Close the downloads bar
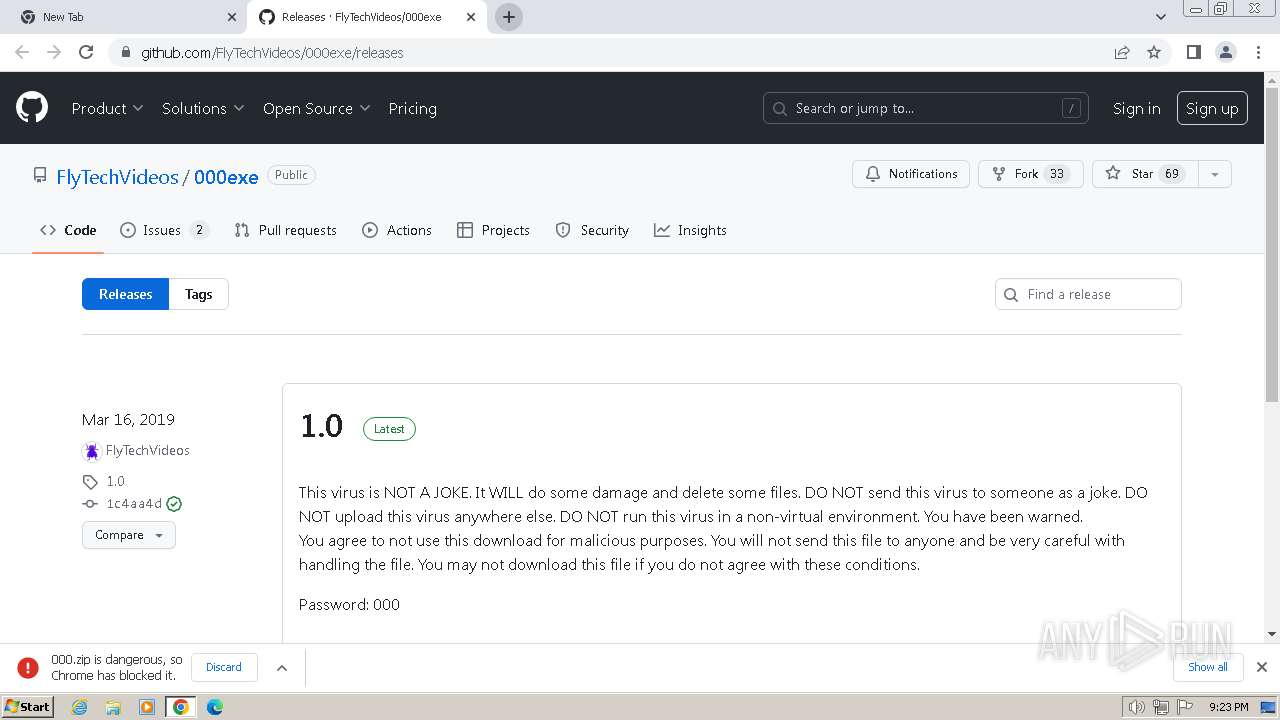1280x720 pixels. pos(1261,667)
